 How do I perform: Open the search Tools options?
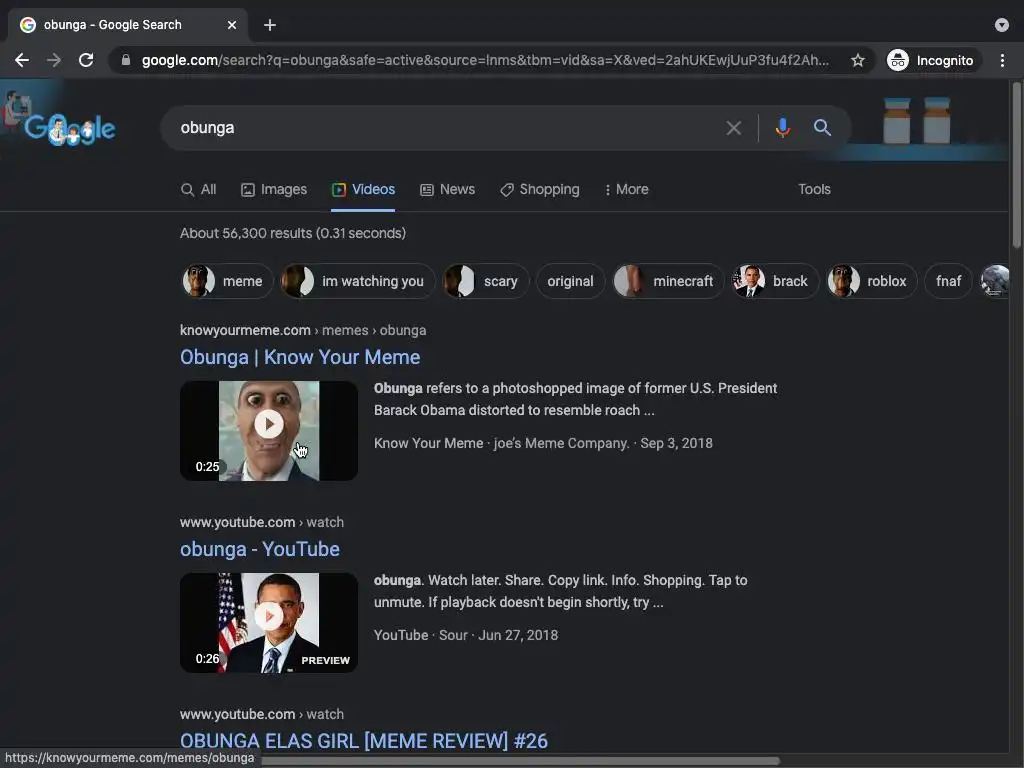pos(814,189)
